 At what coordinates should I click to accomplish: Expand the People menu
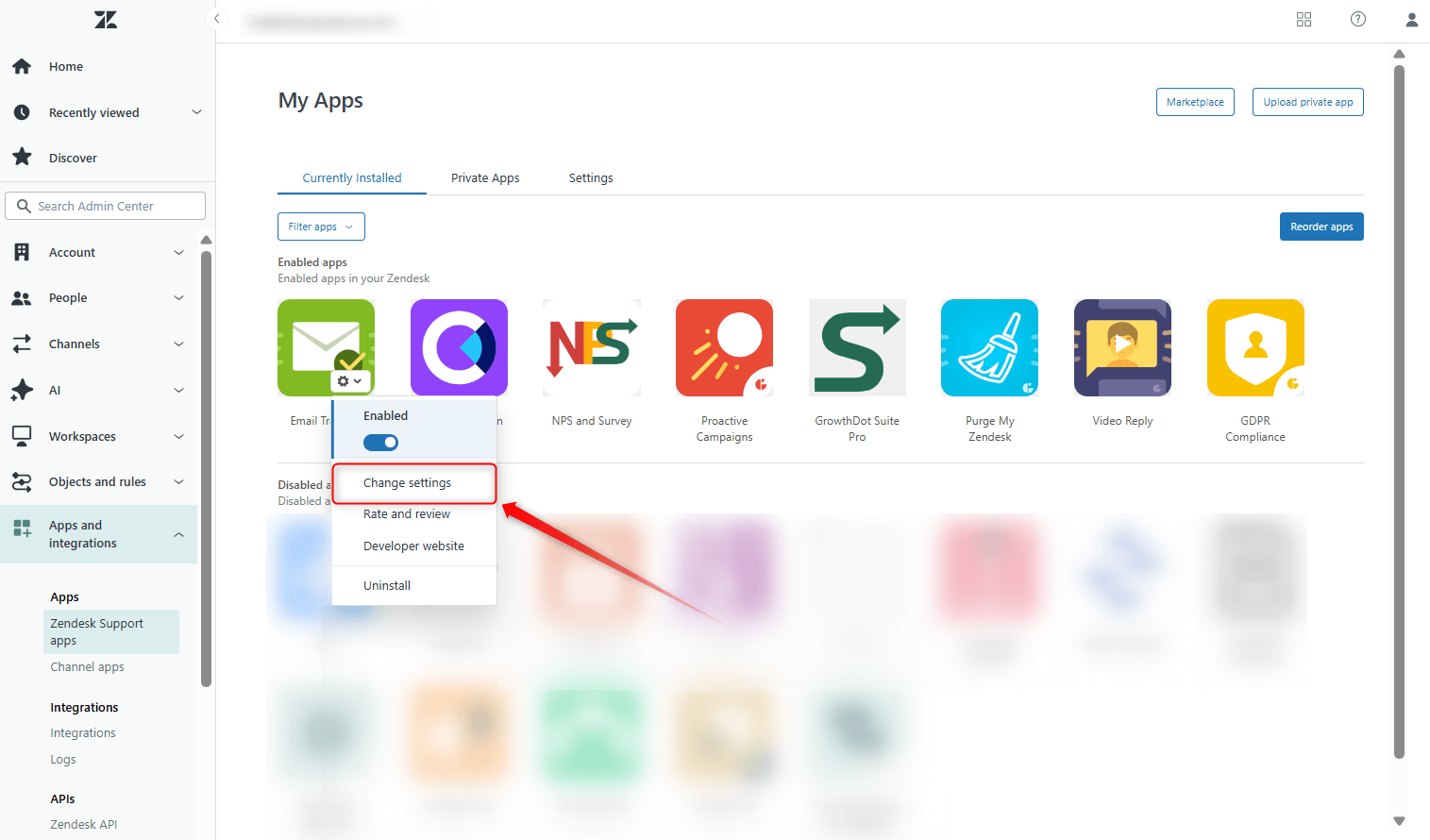point(179,298)
